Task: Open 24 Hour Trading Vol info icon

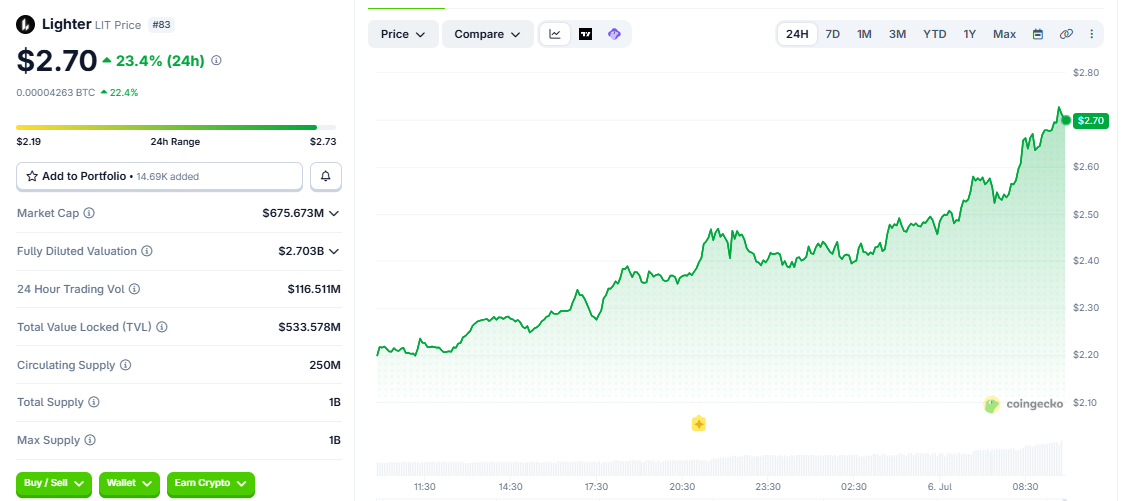Action: click(134, 289)
